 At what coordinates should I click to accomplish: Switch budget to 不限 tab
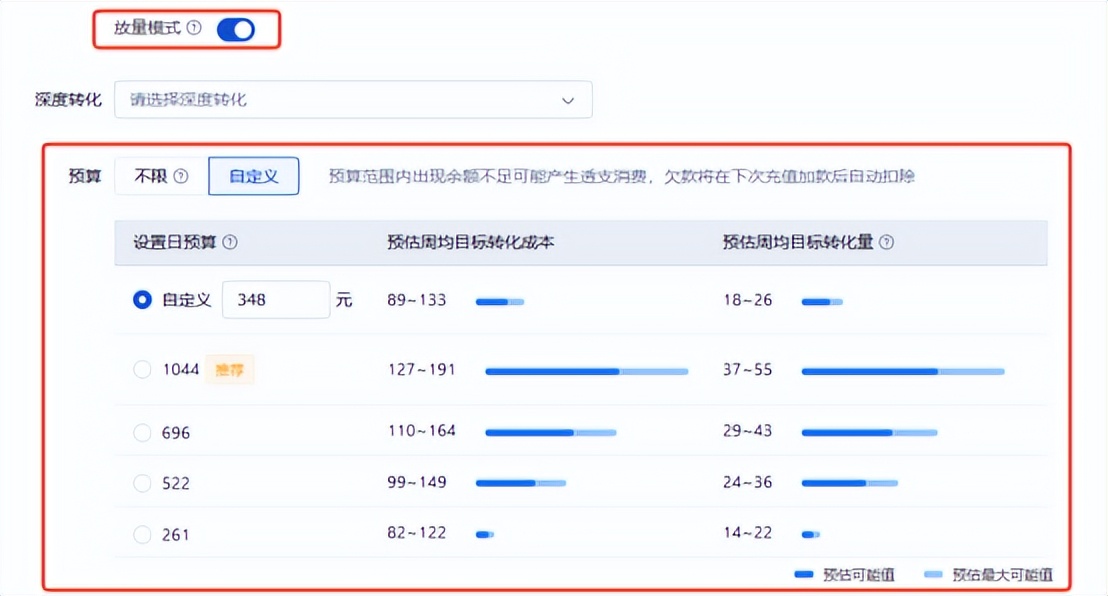(161, 176)
